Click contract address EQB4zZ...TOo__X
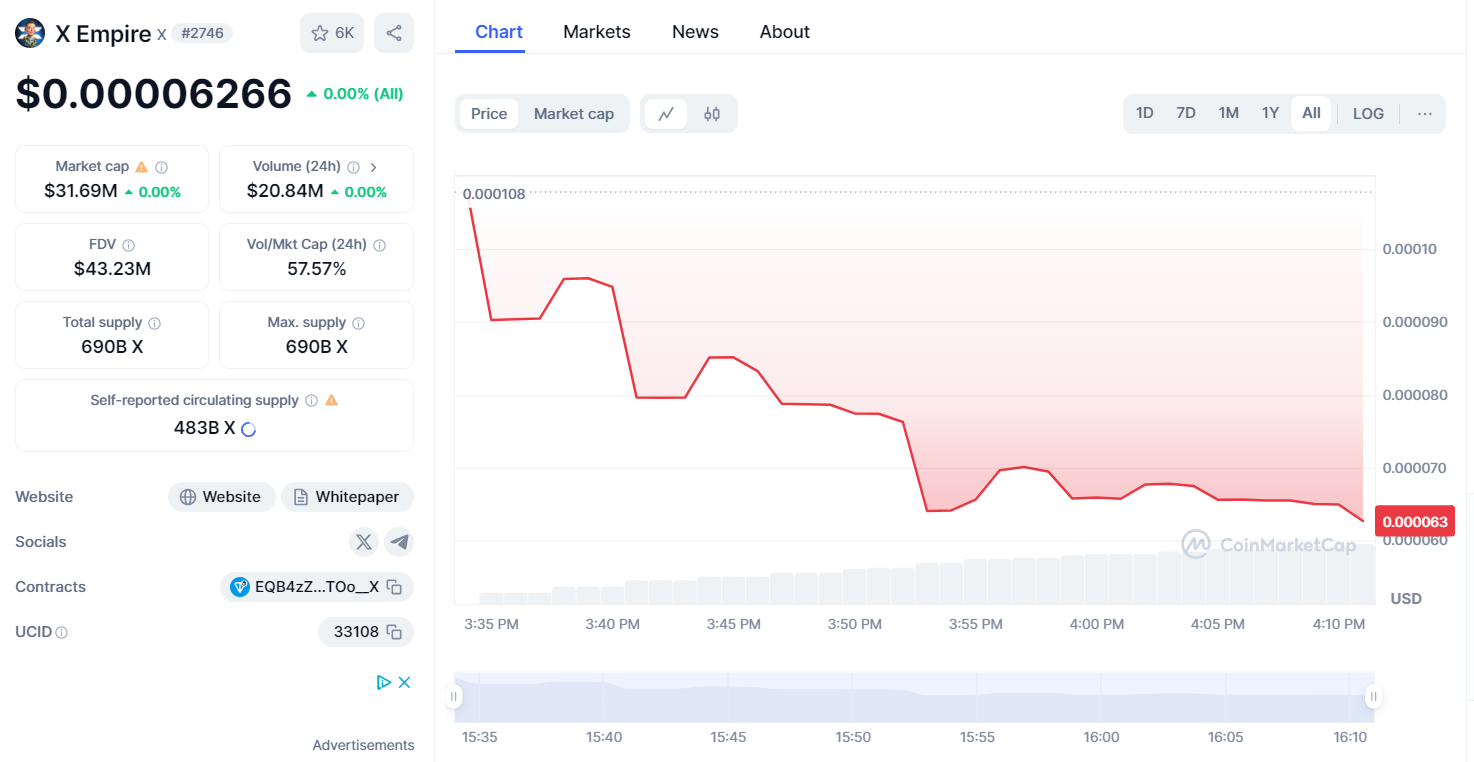This screenshot has width=1474, height=762. tap(317, 587)
